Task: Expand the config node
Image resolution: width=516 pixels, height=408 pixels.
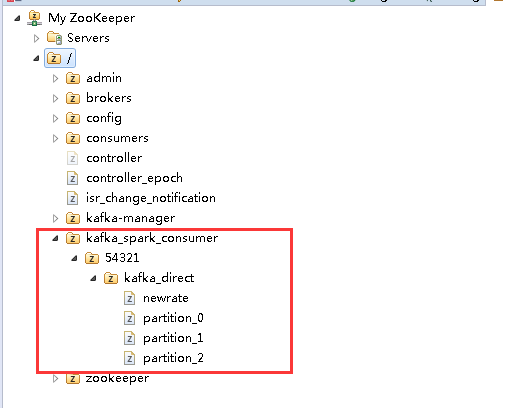Action: point(55,118)
